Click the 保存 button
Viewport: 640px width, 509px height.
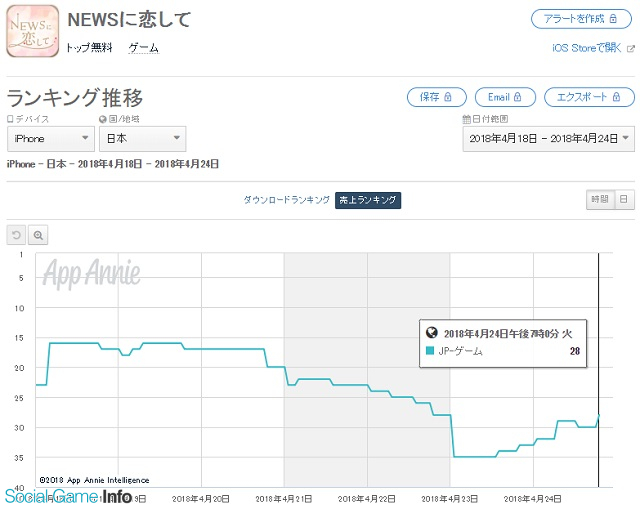[x=436, y=97]
